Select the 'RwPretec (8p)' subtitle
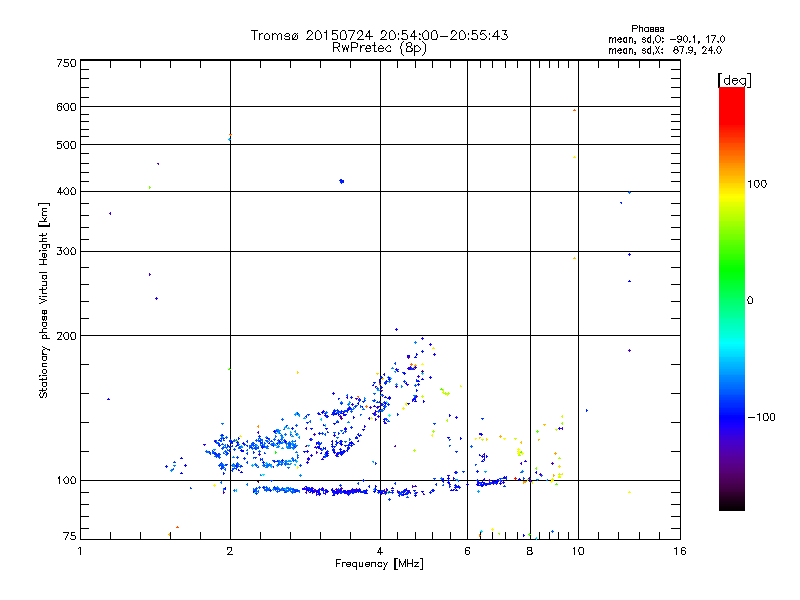The height and width of the screenshot is (600, 800). tap(379, 48)
